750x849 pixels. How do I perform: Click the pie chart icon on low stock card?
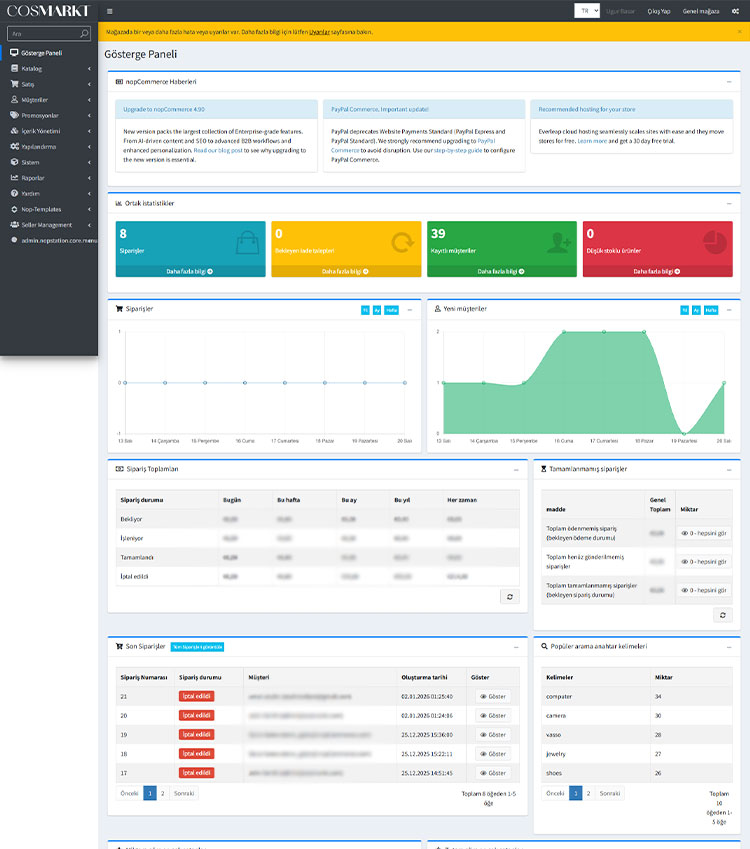pos(714,242)
